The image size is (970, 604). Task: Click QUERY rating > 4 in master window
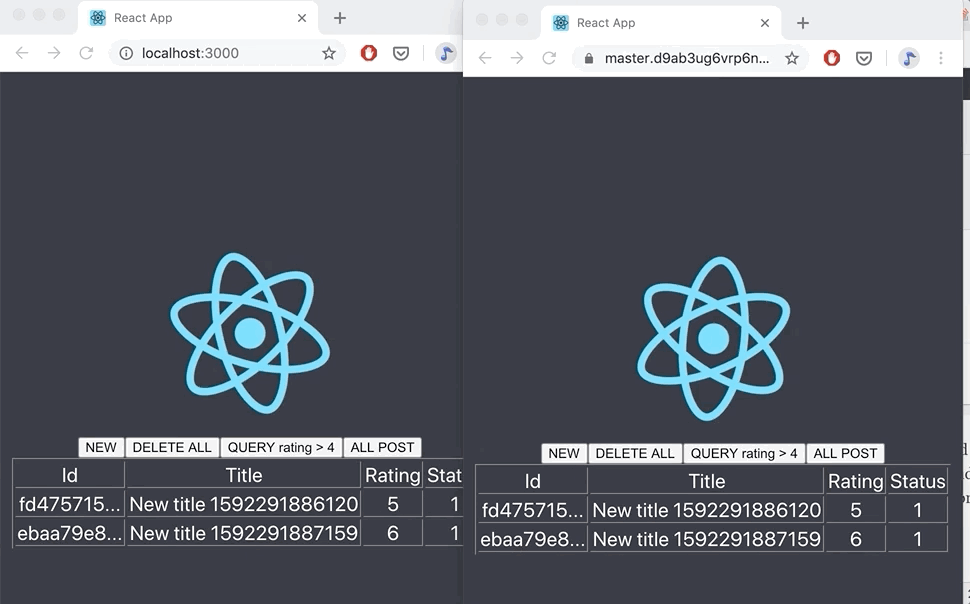coord(744,454)
